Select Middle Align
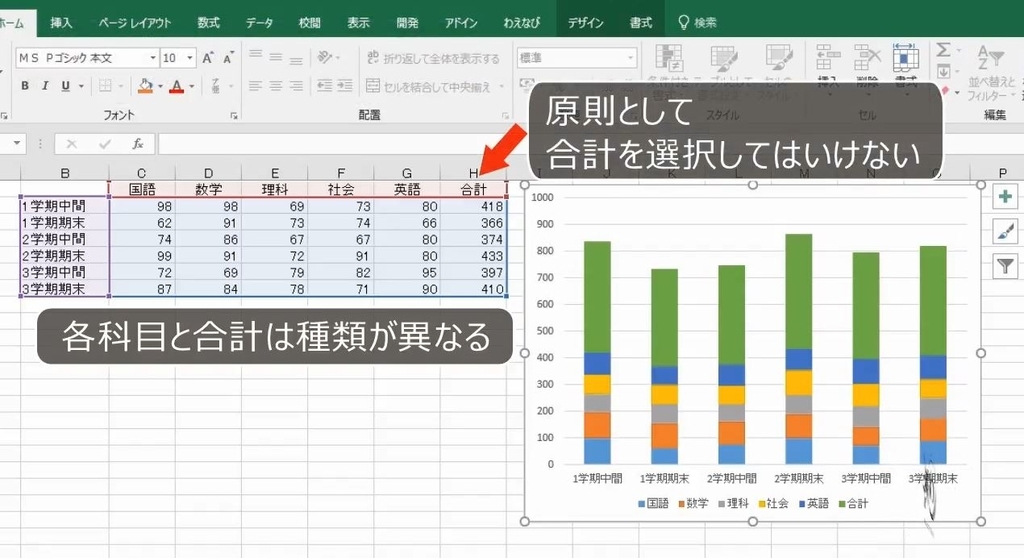This screenshot has height=558, width=1024. [x=276, y=57]
